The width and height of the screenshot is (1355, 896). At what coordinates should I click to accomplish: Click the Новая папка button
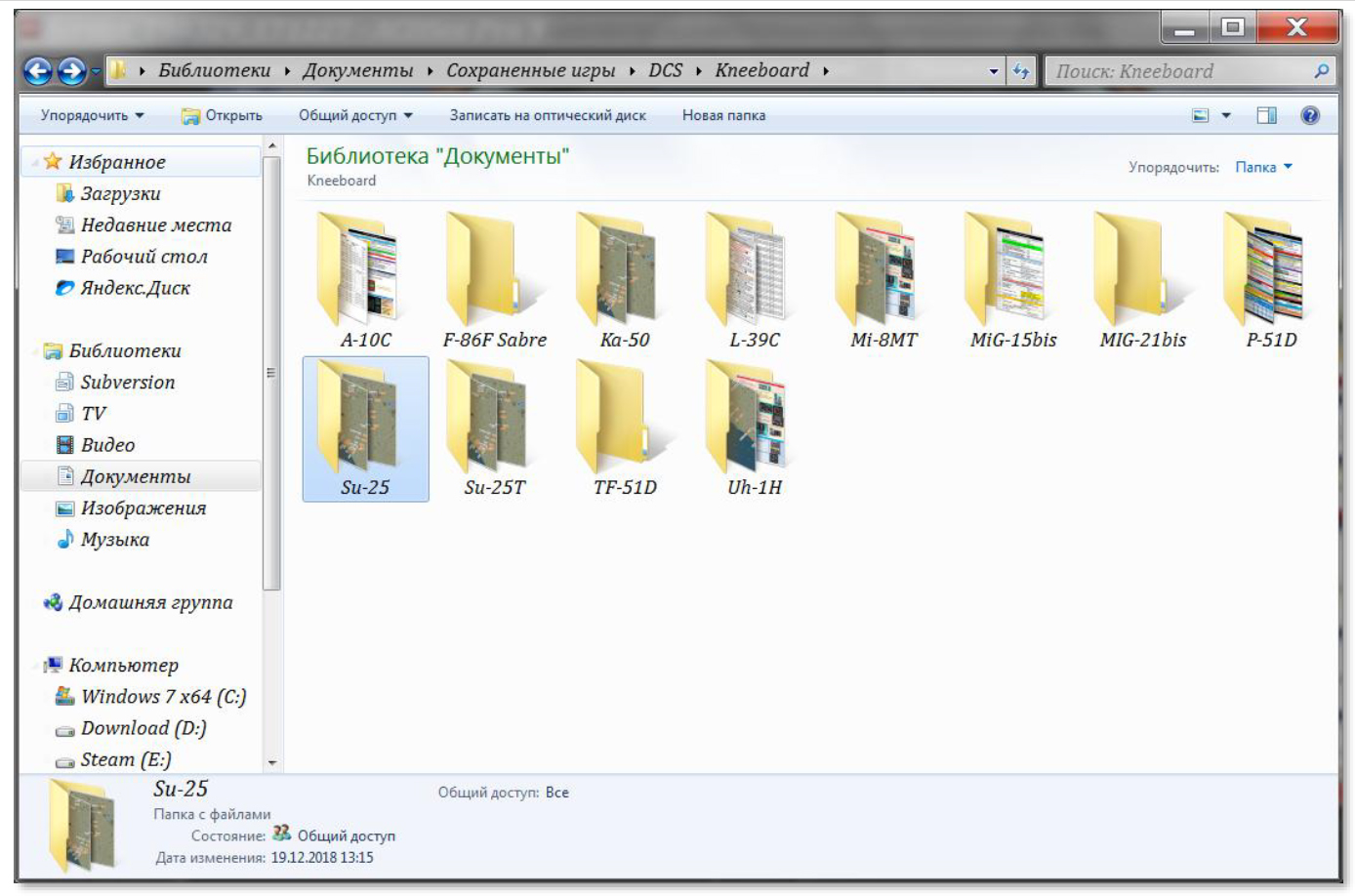click(x=723, y=115)
